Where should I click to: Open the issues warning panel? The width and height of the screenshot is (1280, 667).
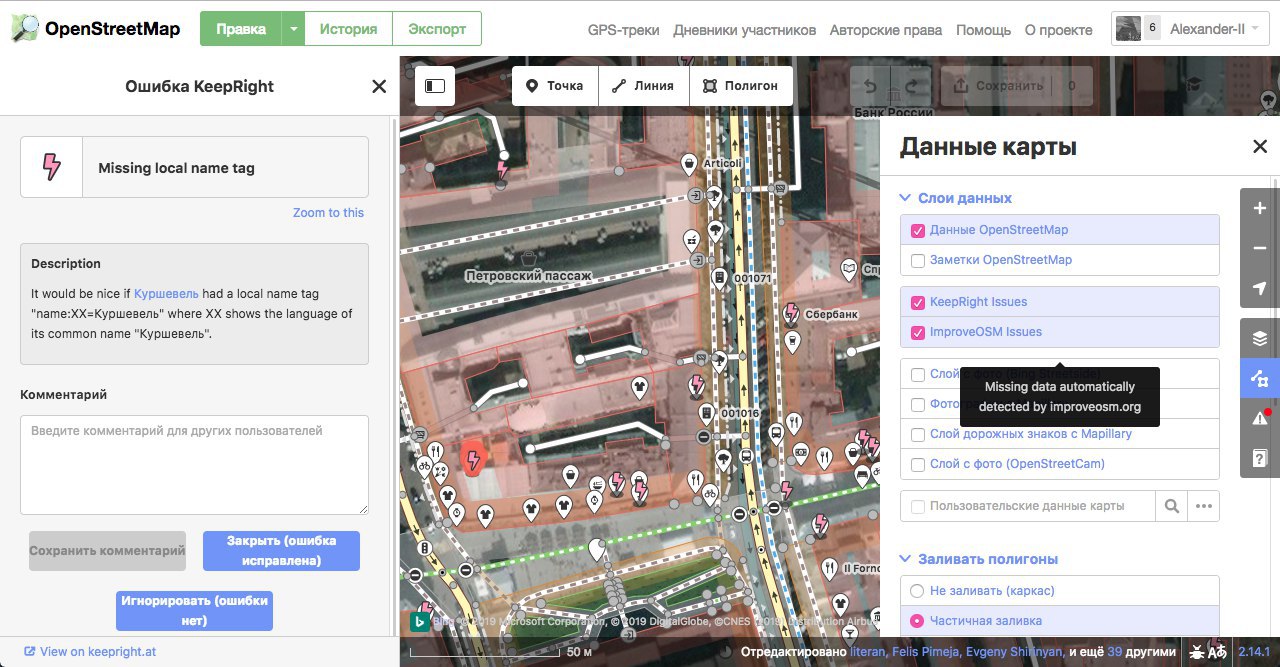coord(1259,418)
